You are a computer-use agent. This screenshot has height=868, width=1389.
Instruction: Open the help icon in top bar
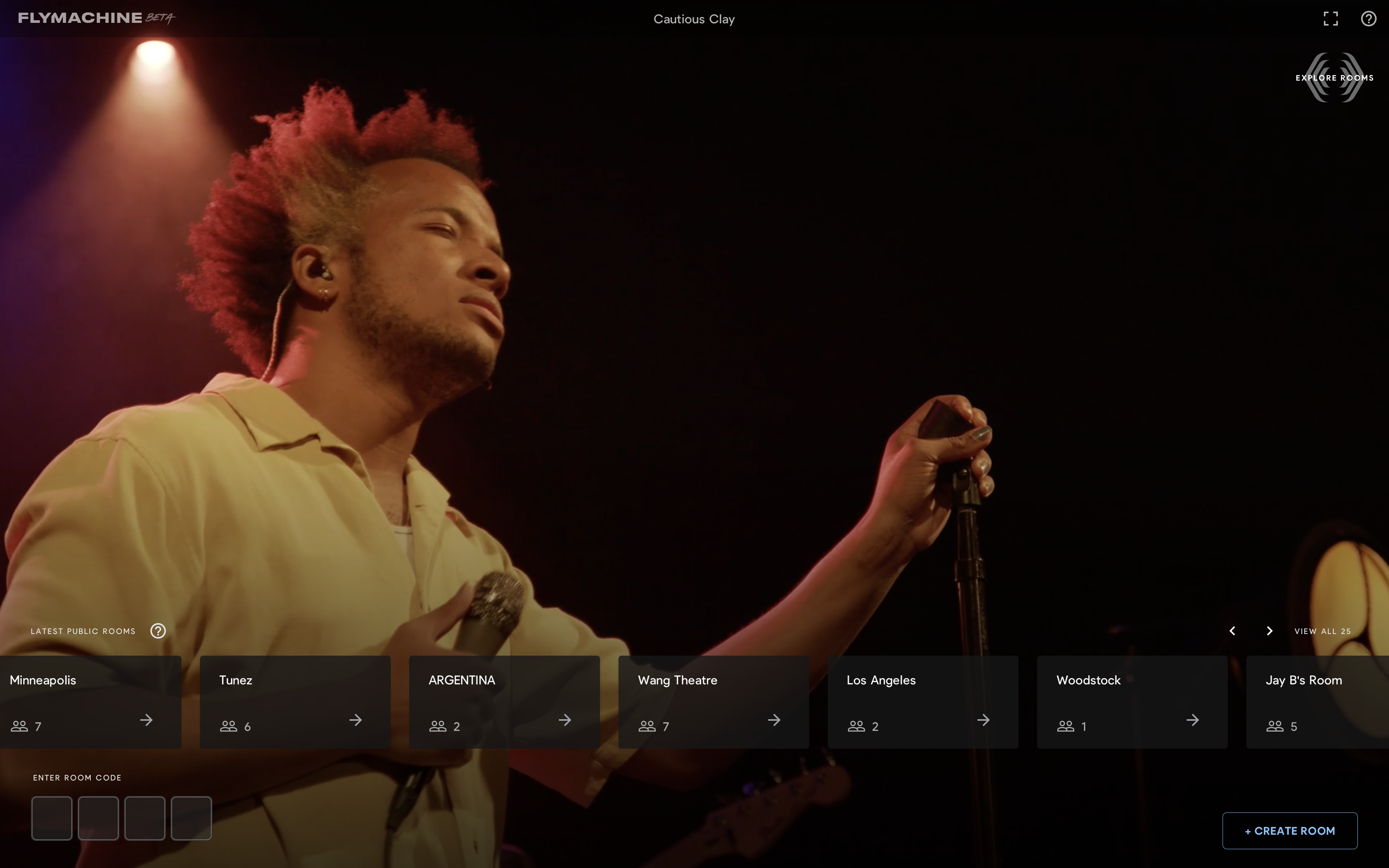click(x=1368, y=19)
